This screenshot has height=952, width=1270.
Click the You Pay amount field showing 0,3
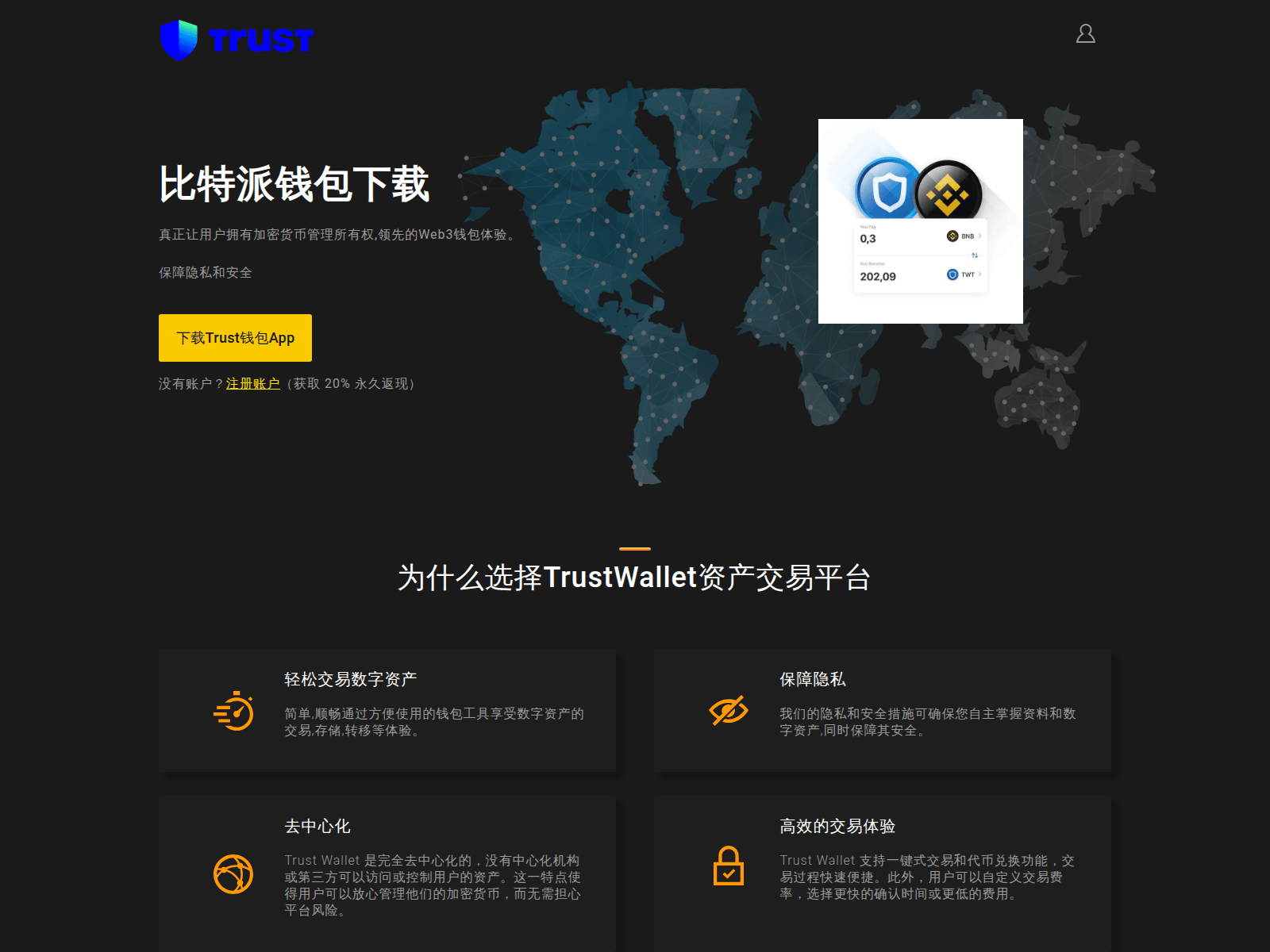(x=868, y=236)
